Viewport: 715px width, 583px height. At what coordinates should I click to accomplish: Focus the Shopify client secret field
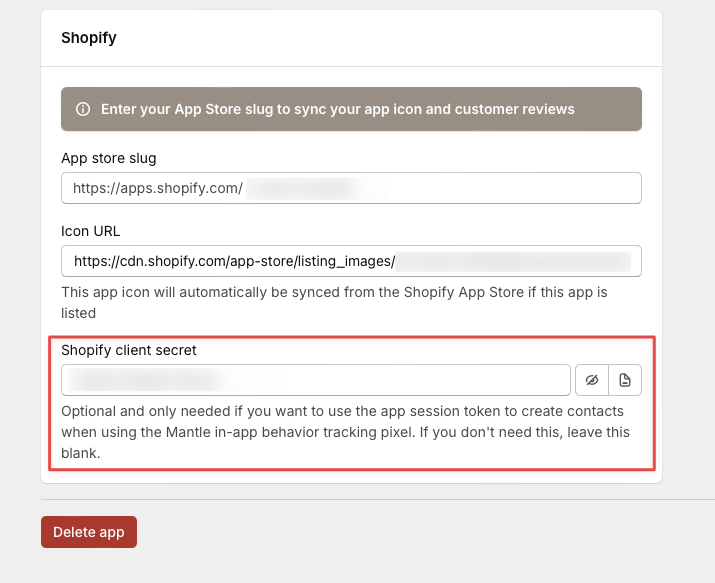click(316, 380)
